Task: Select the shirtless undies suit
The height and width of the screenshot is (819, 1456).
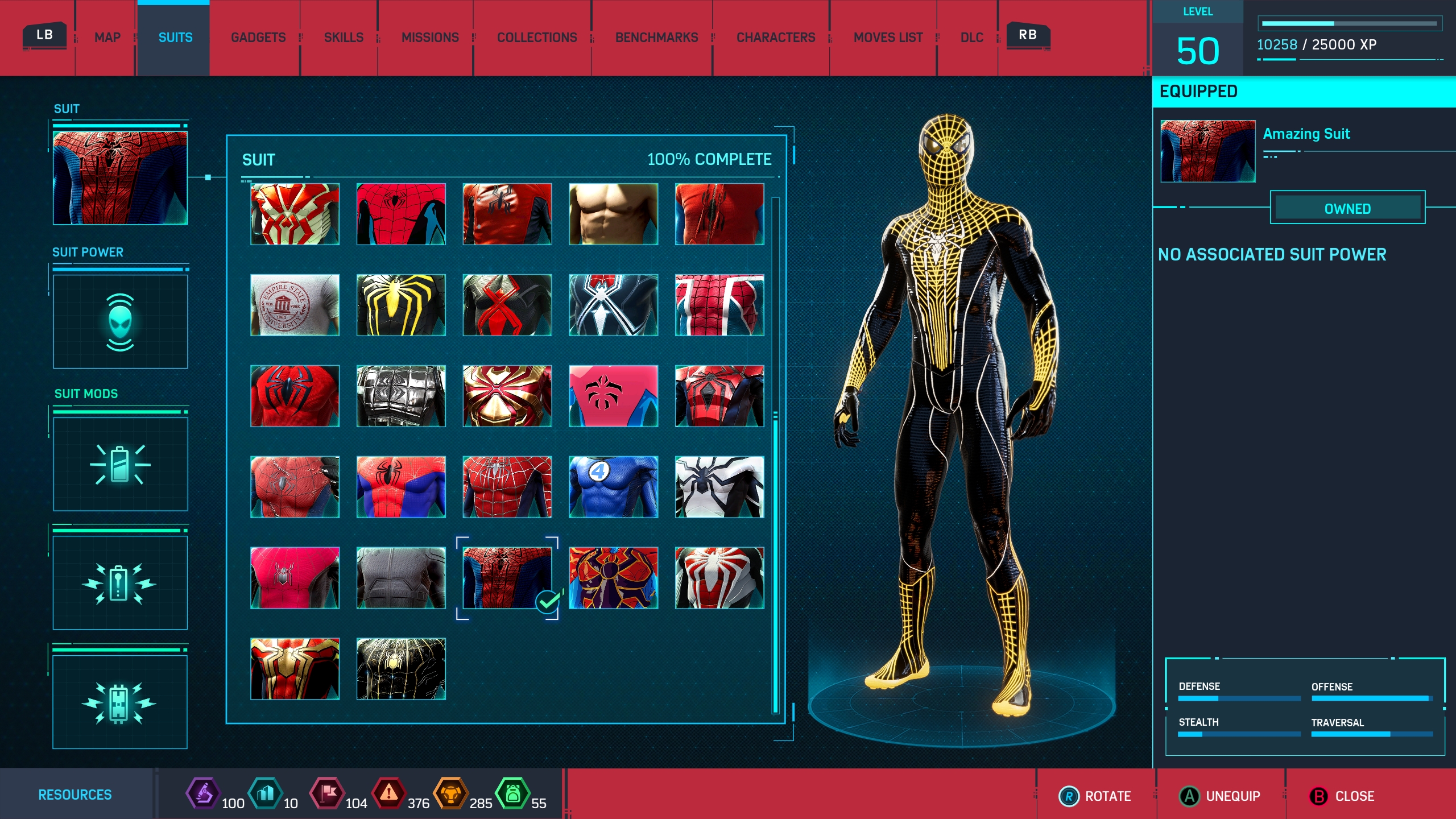Action: pyautogui.click(x=613, y=214)
